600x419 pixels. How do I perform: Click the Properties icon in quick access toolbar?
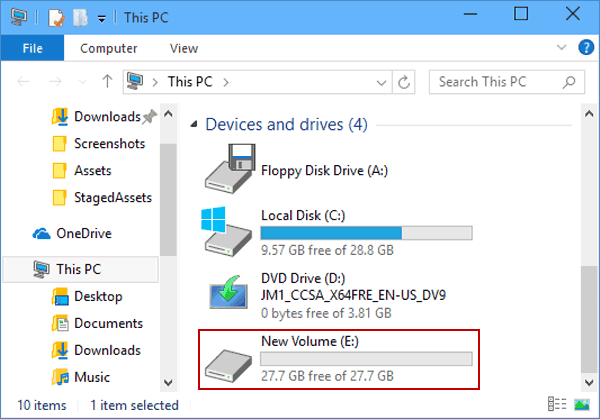57,18
